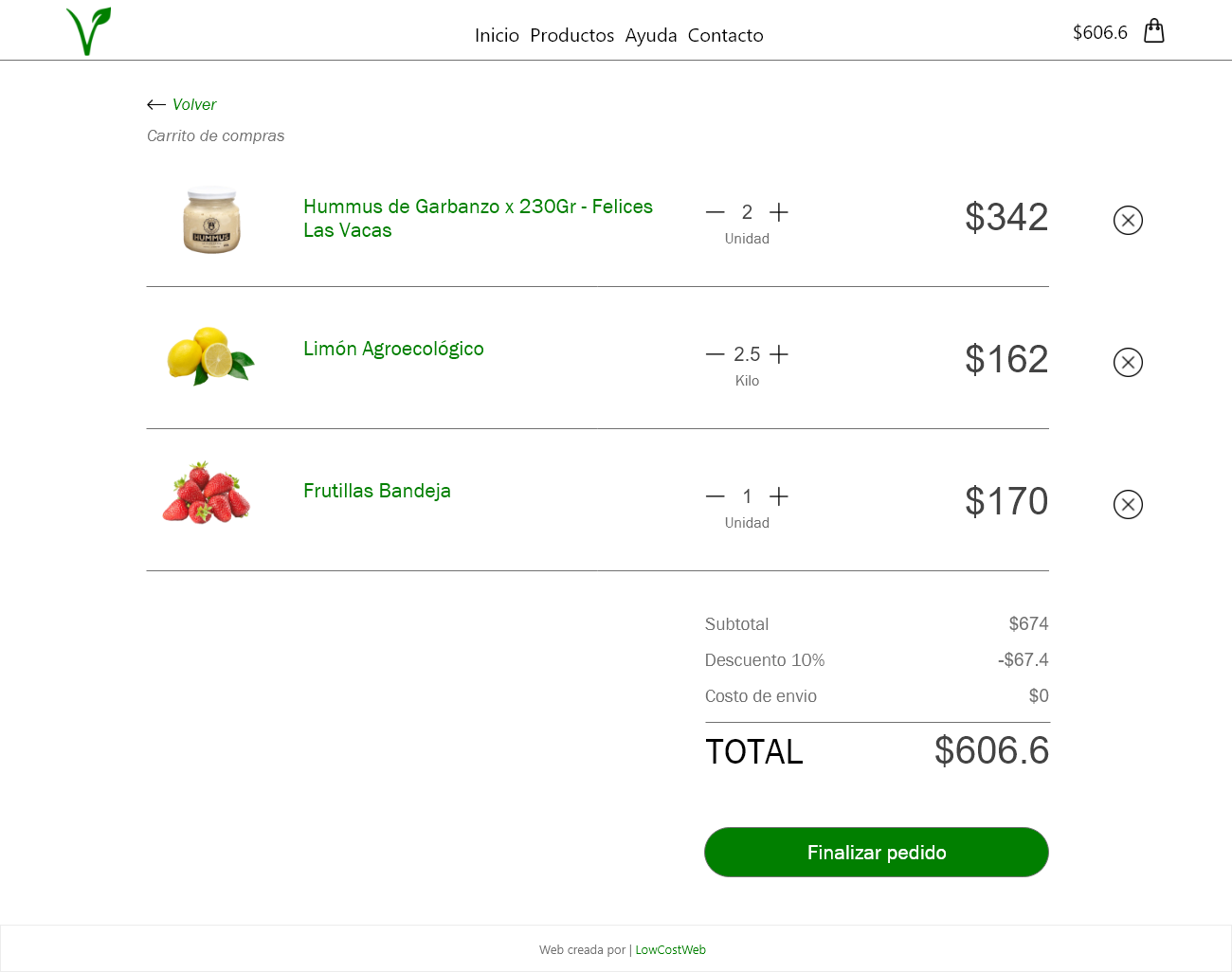
Task: Open the Frutillas Bandeja product name link
Action: tap(377, 491)
